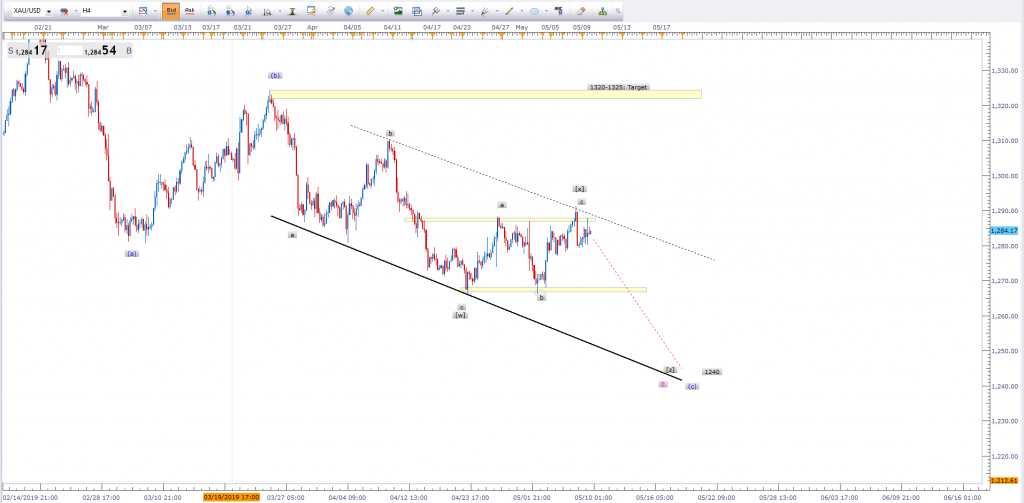
Task: Expand the H4 timeframe selector
Action: 124,10
